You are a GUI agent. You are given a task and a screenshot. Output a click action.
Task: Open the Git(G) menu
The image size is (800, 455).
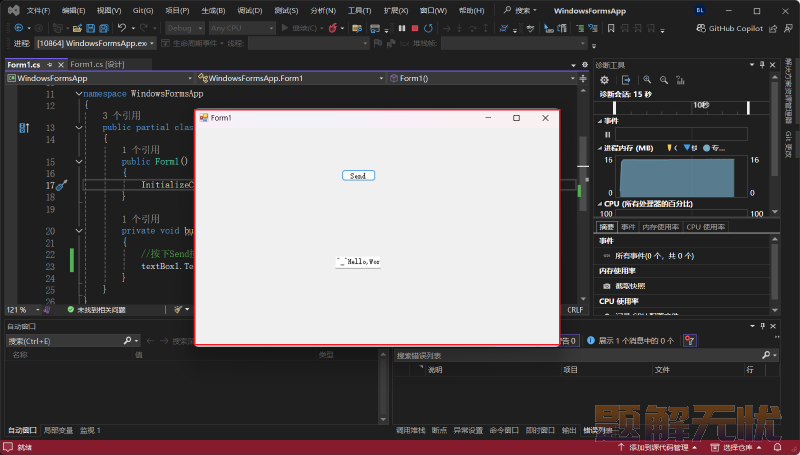pyautogui.click(x=143, y=10)
